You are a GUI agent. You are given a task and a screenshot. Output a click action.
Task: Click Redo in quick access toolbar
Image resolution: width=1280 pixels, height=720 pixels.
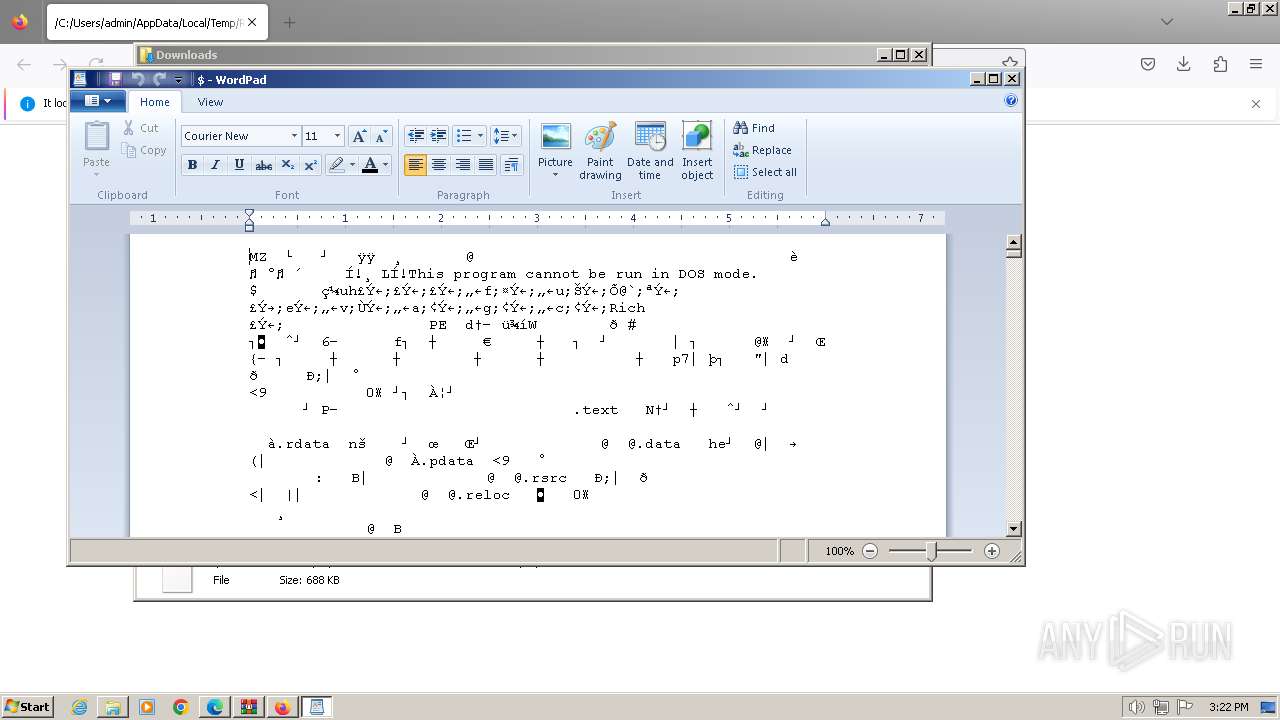159,79
